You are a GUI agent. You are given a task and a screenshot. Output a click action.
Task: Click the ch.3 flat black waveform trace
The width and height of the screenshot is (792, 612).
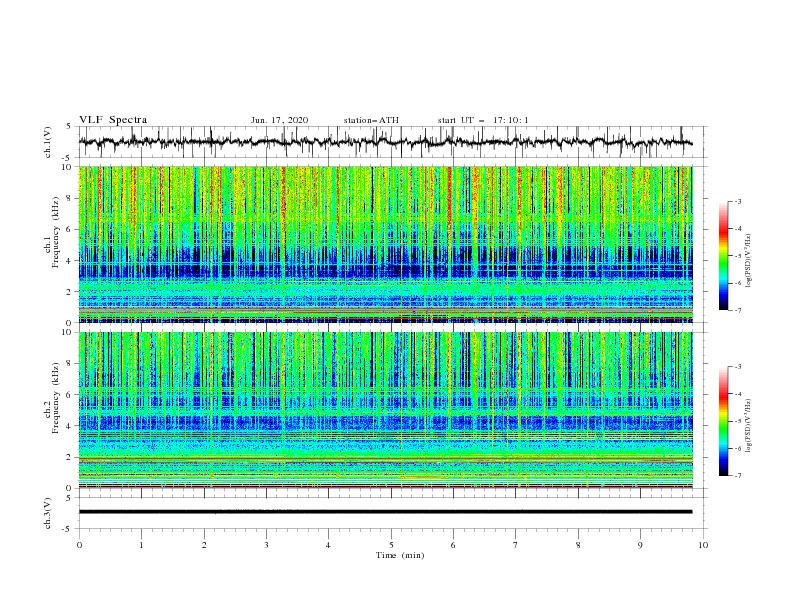click(385, 512)
